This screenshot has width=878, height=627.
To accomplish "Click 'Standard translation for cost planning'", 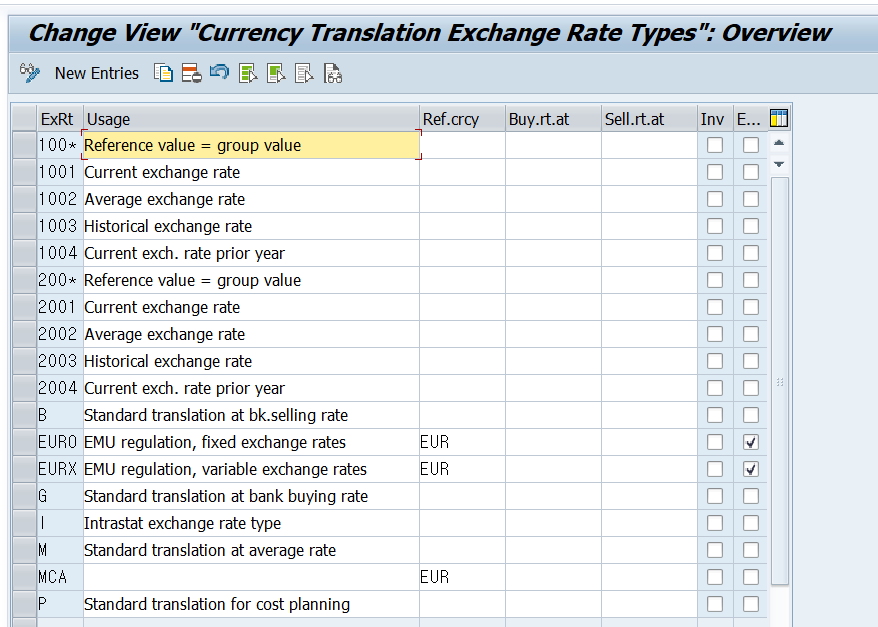I will [217, 605].
